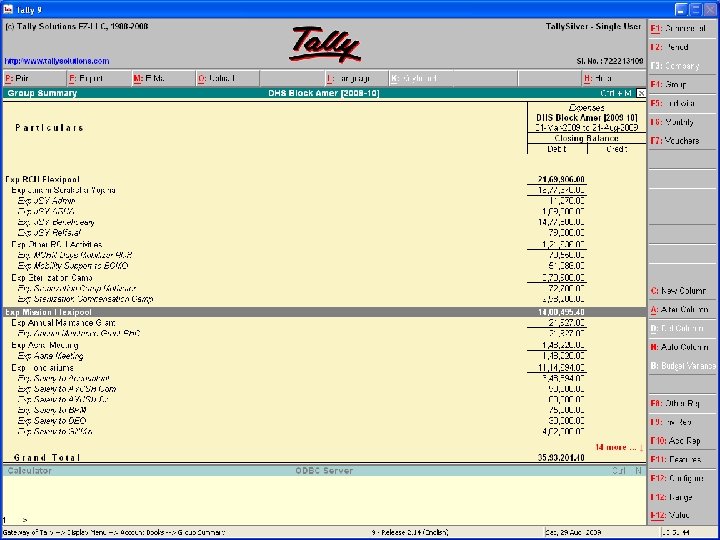
Task: Select Exp Salary to DEO row
Action: pos(324,421)
